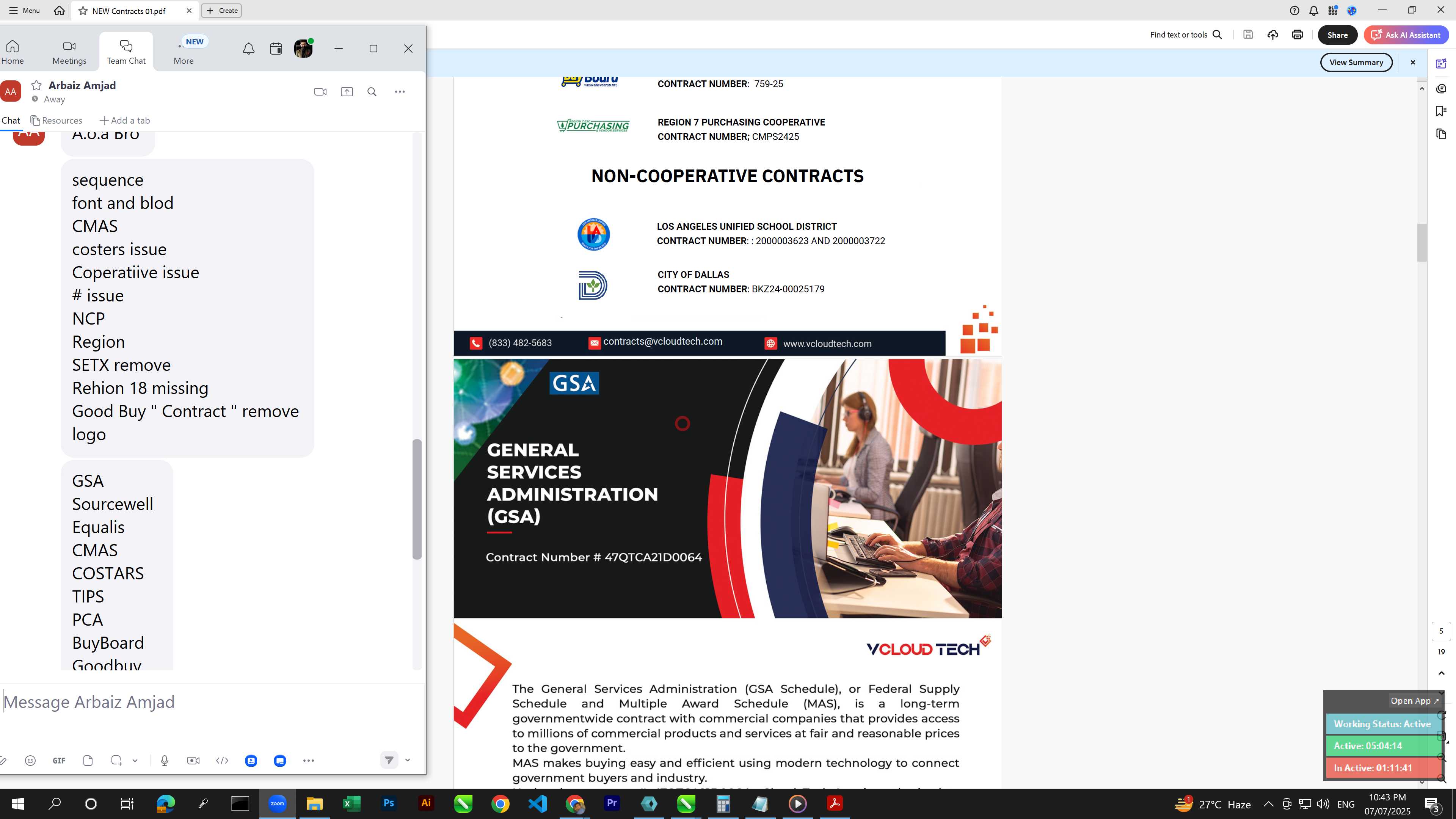Open Zoom Home tab
1456x819 pixels.
click(x=13, y=52)
